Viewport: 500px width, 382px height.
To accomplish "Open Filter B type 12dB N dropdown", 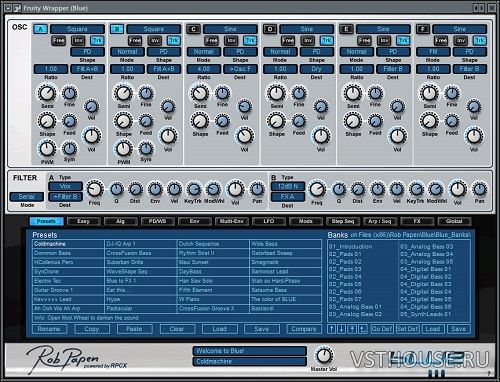I will [288, 186].
